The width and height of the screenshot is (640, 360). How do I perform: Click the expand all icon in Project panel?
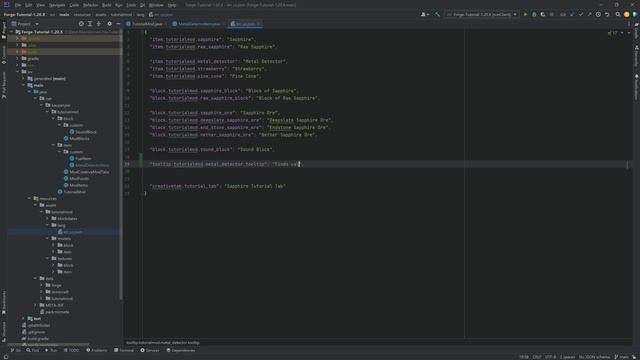[90, 24]
